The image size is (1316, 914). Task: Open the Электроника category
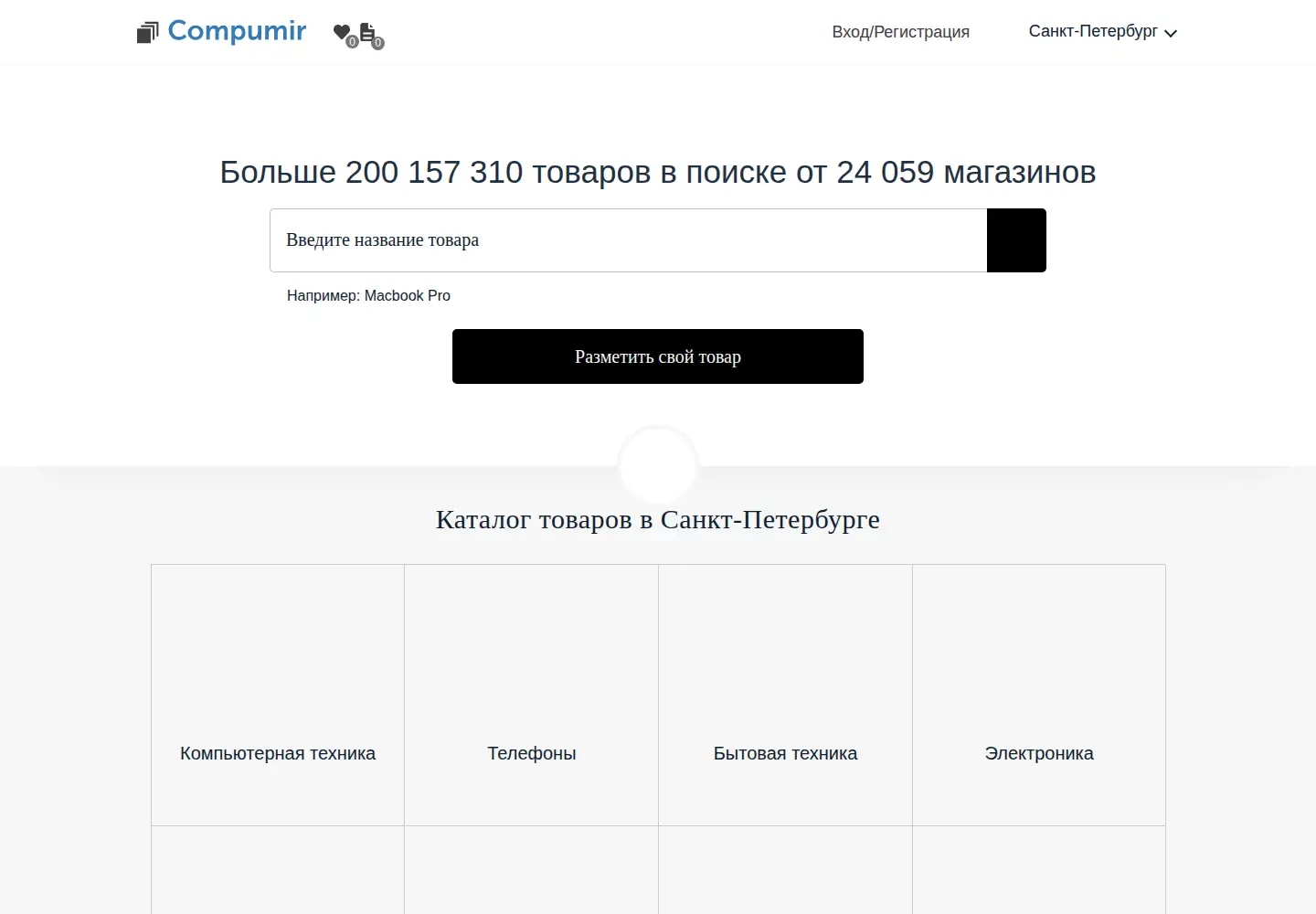(x=1039, y=696)
